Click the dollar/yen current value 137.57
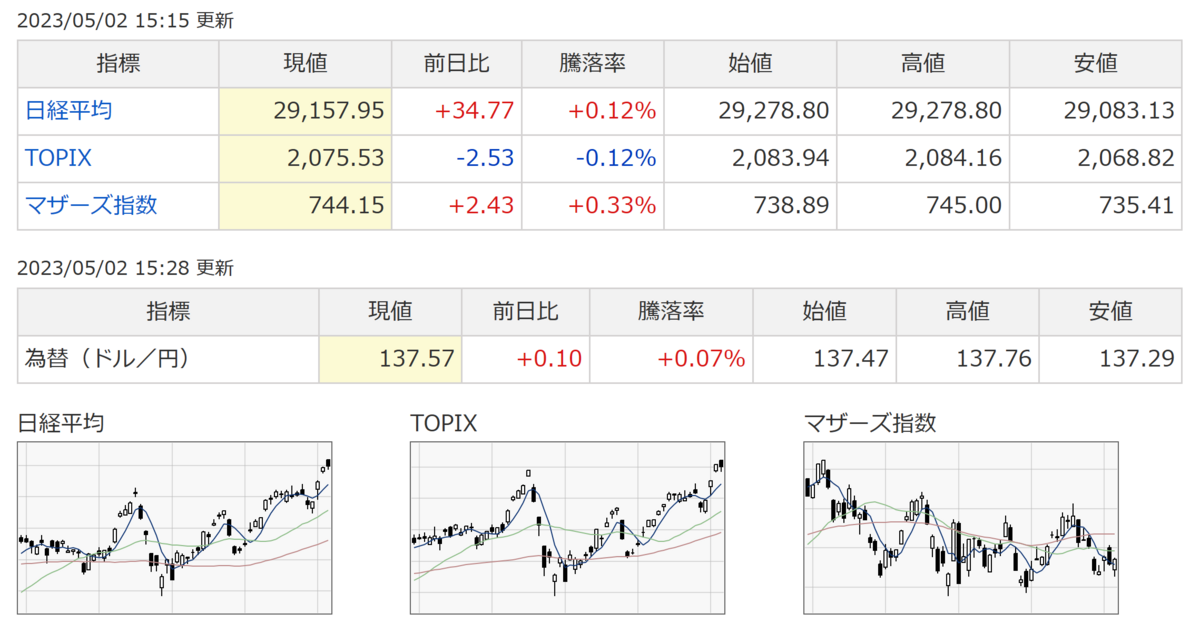1200x633 pixels. [x=415, y=358]
